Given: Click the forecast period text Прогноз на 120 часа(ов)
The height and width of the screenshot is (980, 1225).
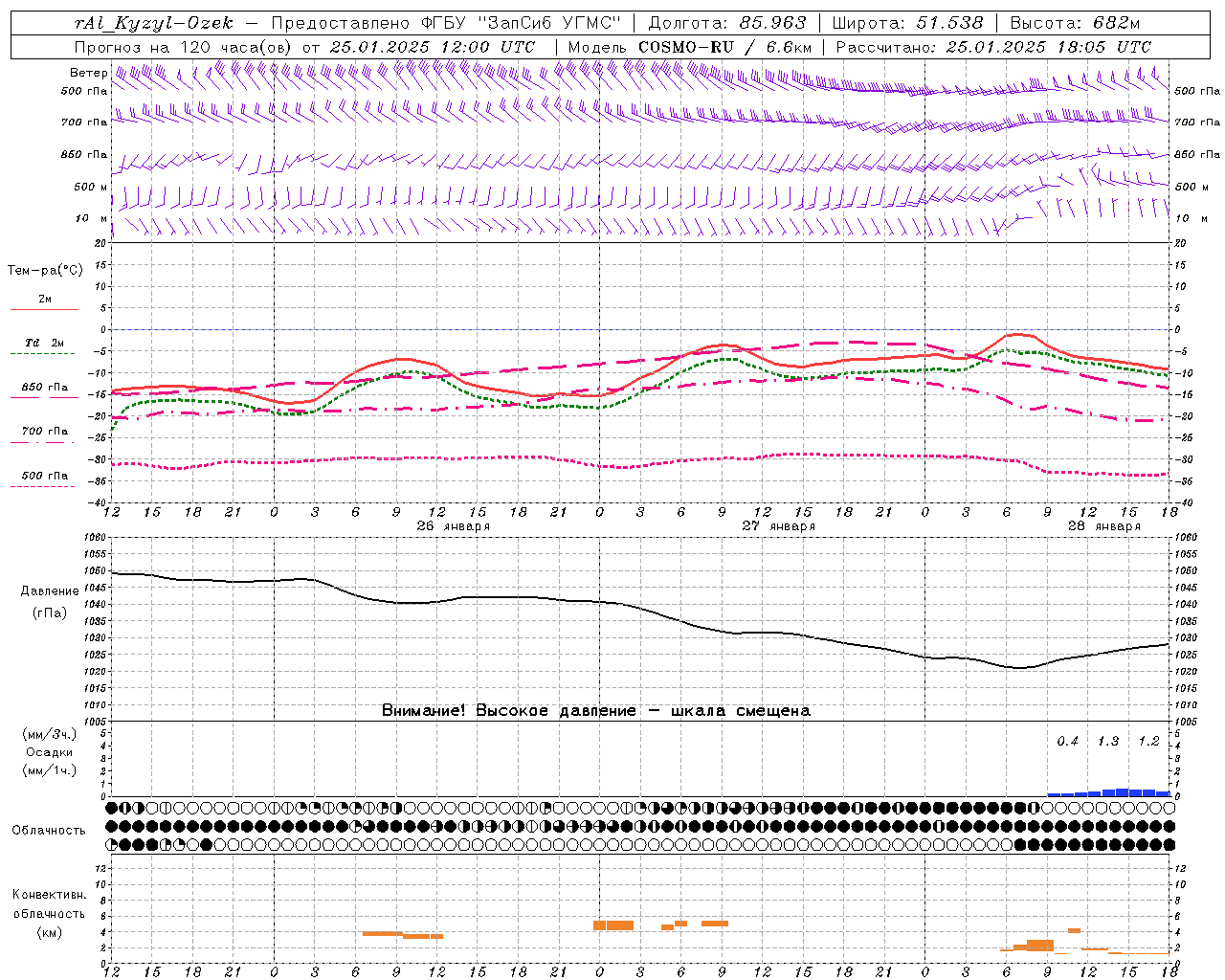Looking at the screenshot, I should [184, 47].
